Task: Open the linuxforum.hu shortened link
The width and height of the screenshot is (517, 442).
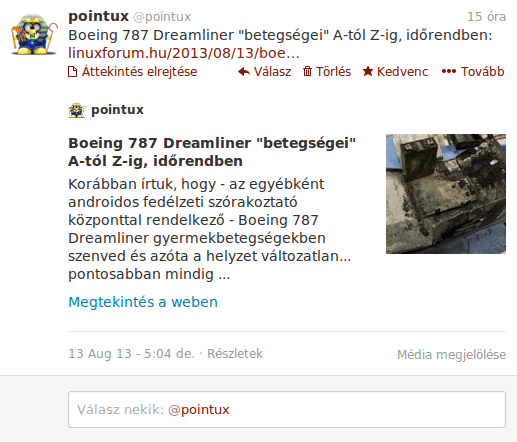Action: (184, 53)
